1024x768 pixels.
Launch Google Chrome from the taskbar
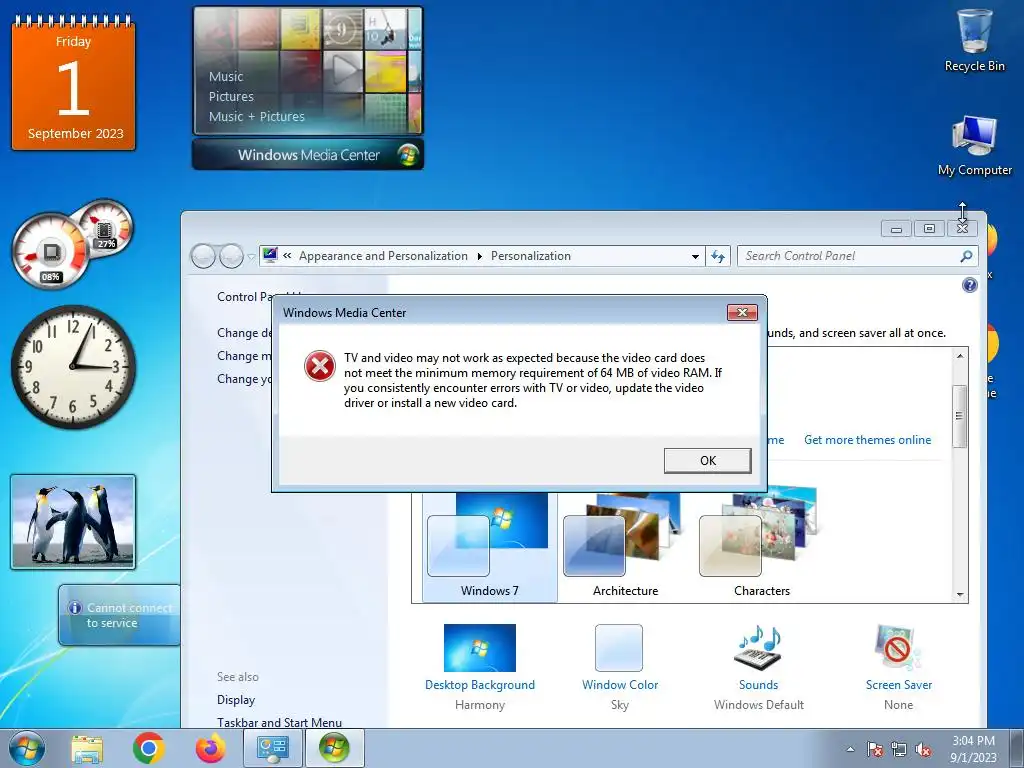pyautogui.click(x=148, y=748)
